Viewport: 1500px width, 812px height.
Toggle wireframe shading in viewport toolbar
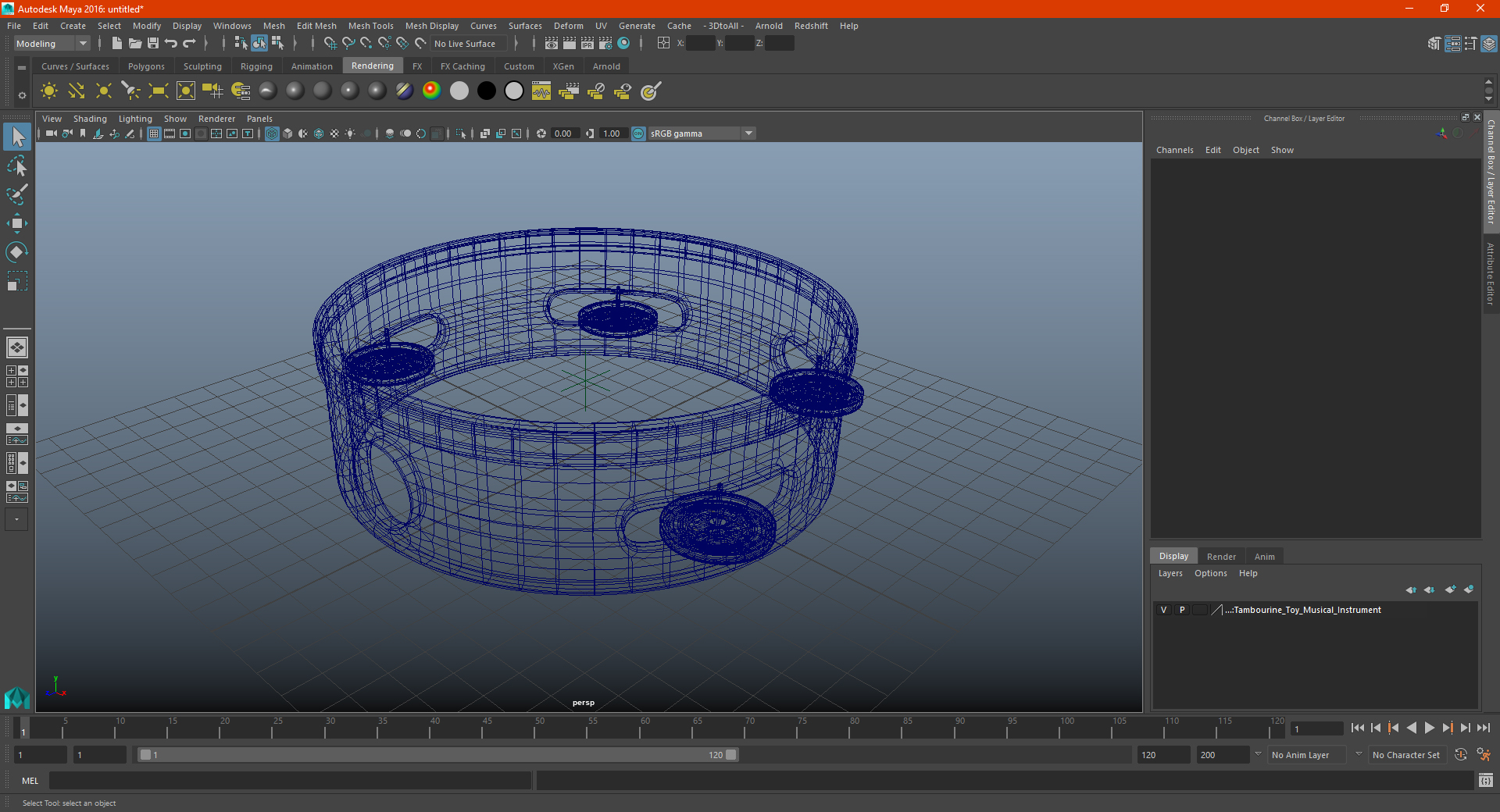coord(272,134)
